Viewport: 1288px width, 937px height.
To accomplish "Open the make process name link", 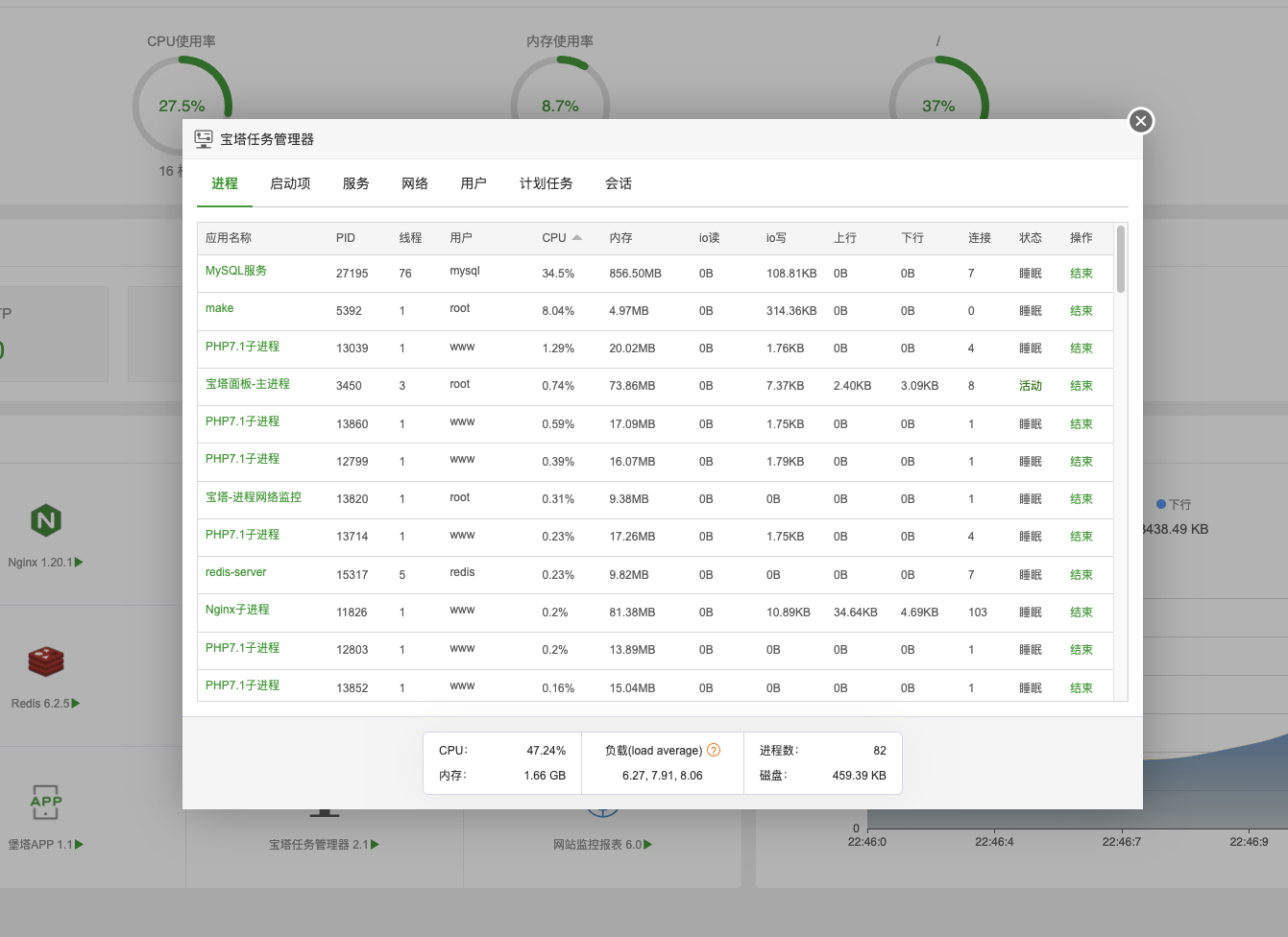I will [x=219, y=308].
